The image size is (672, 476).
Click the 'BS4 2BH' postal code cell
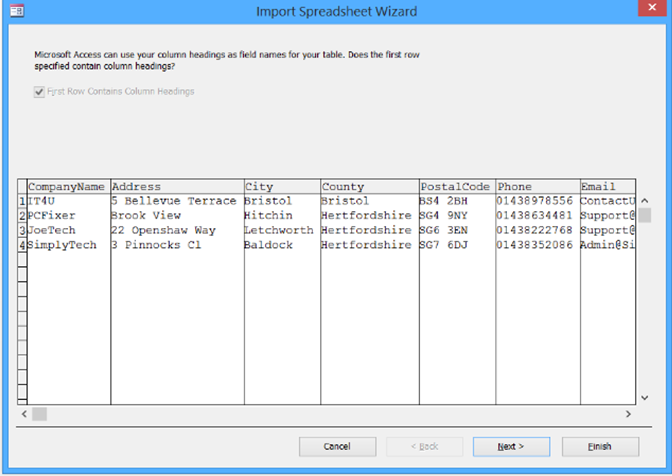pyautogui.click(x=457, y=201)
